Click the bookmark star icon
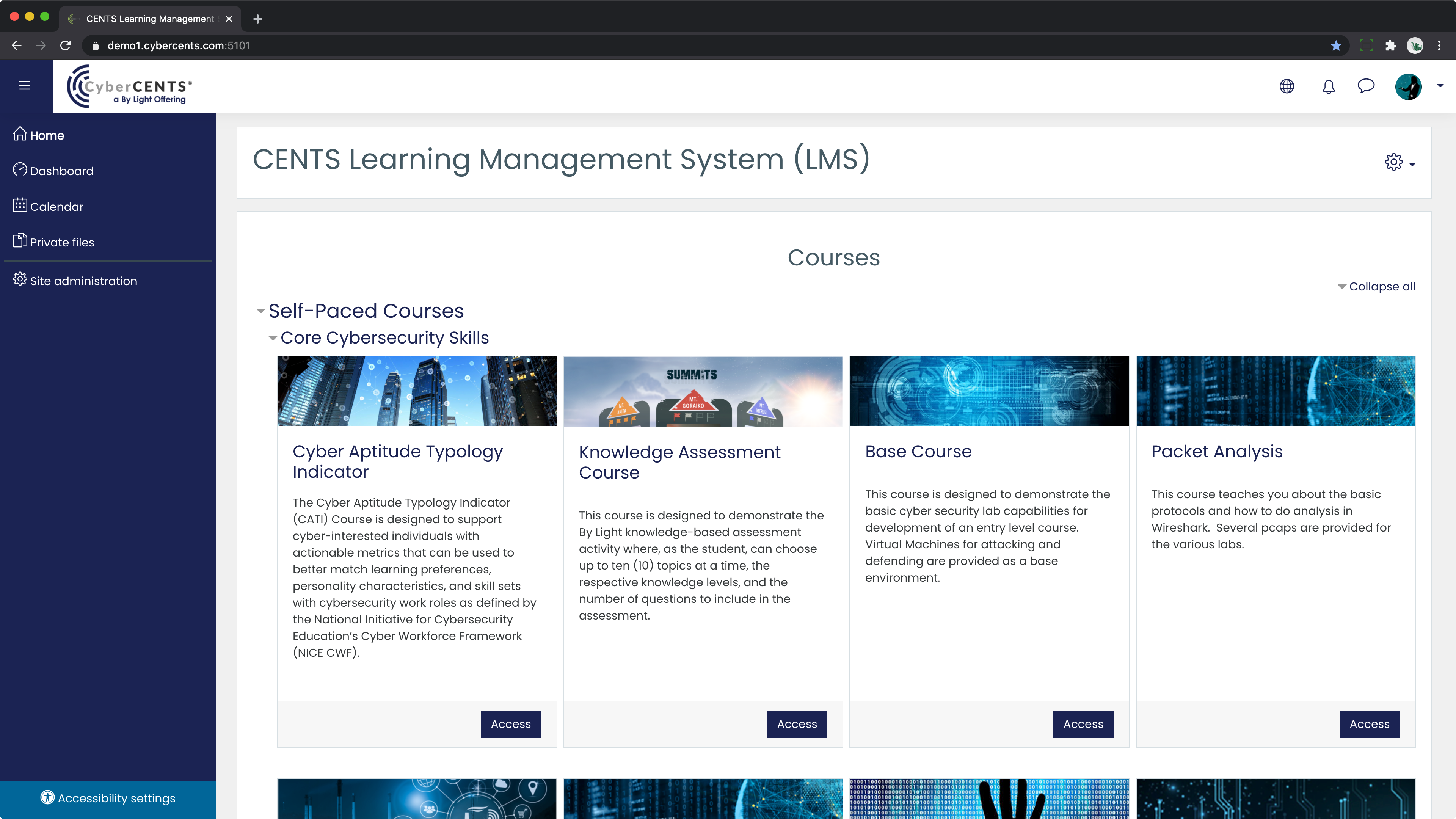 tap(1336, 46)
